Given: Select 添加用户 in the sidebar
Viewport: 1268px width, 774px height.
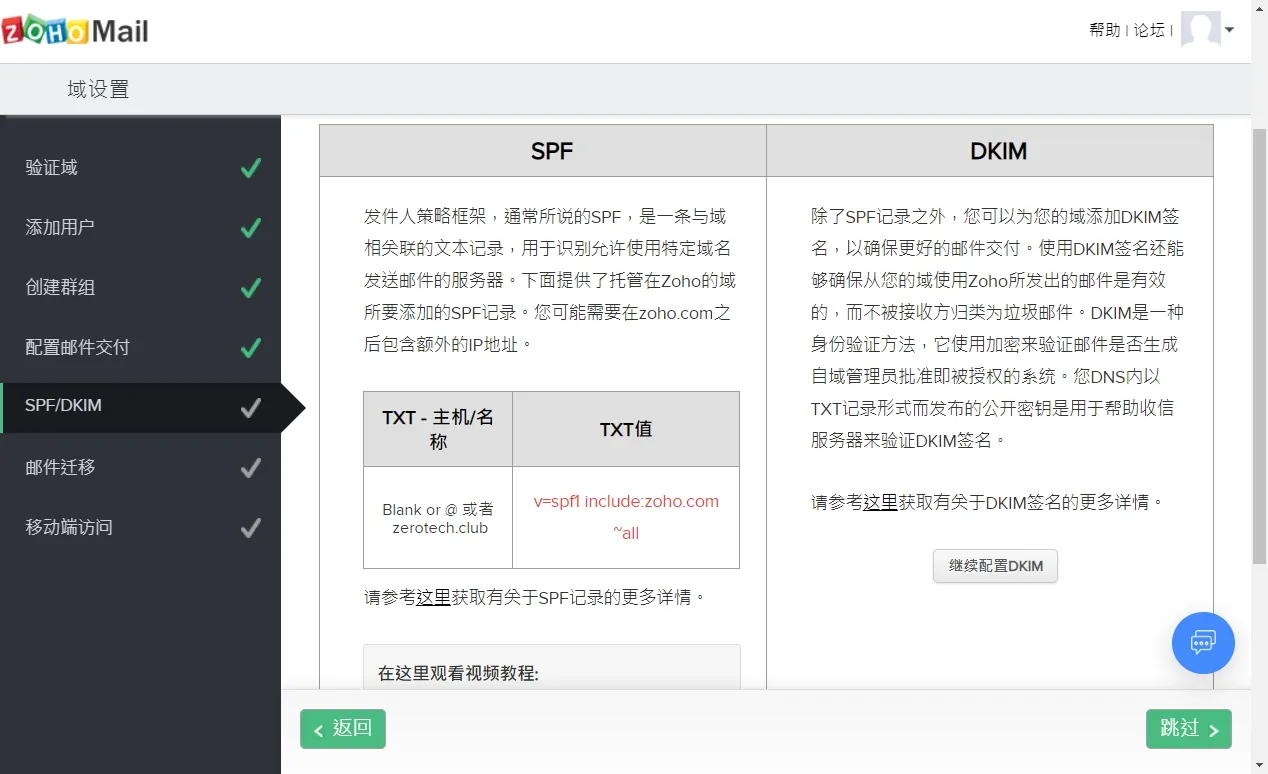Looking at the screenshot, I should [x=140, y=228].
